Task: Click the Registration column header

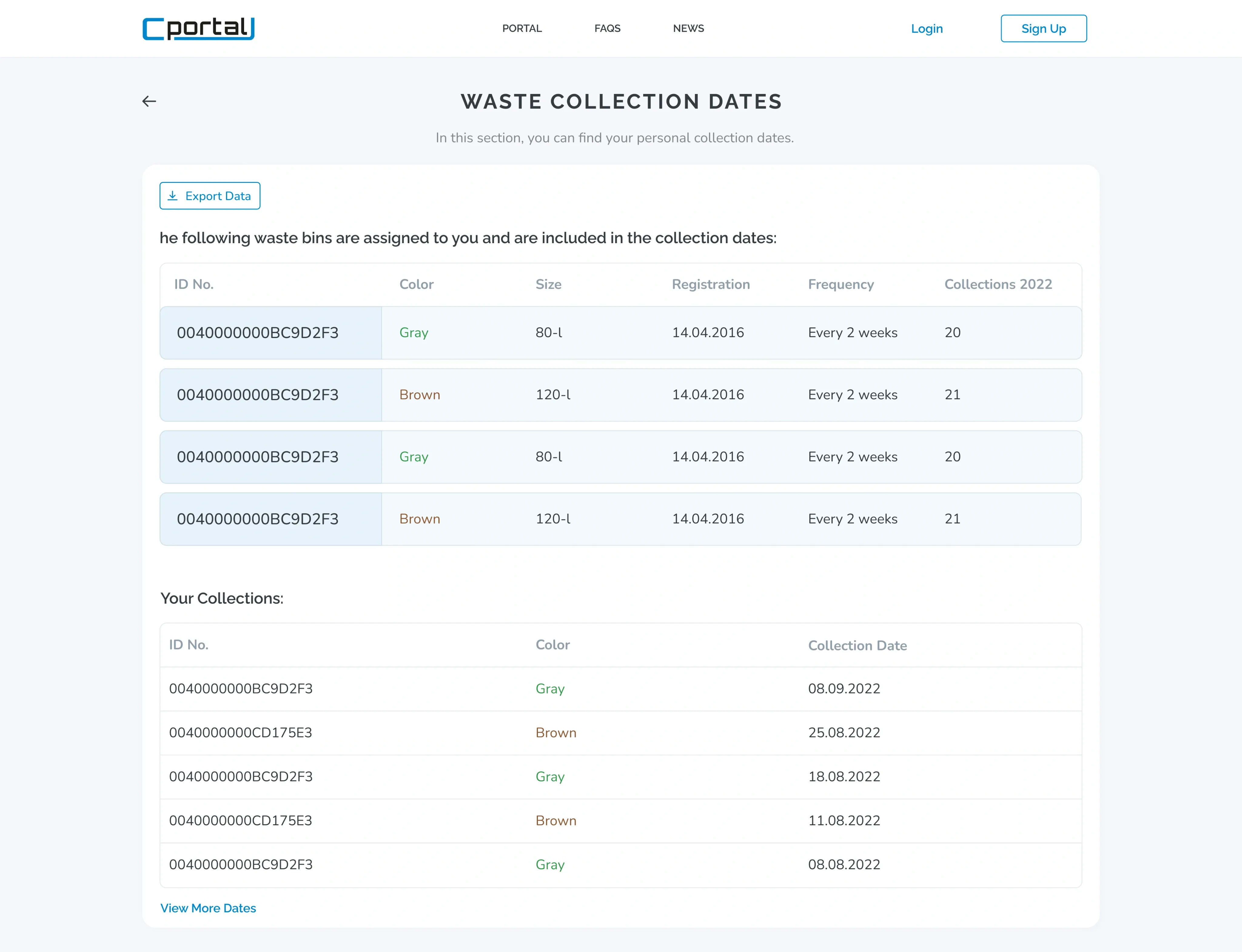Action: click(710, 284)
